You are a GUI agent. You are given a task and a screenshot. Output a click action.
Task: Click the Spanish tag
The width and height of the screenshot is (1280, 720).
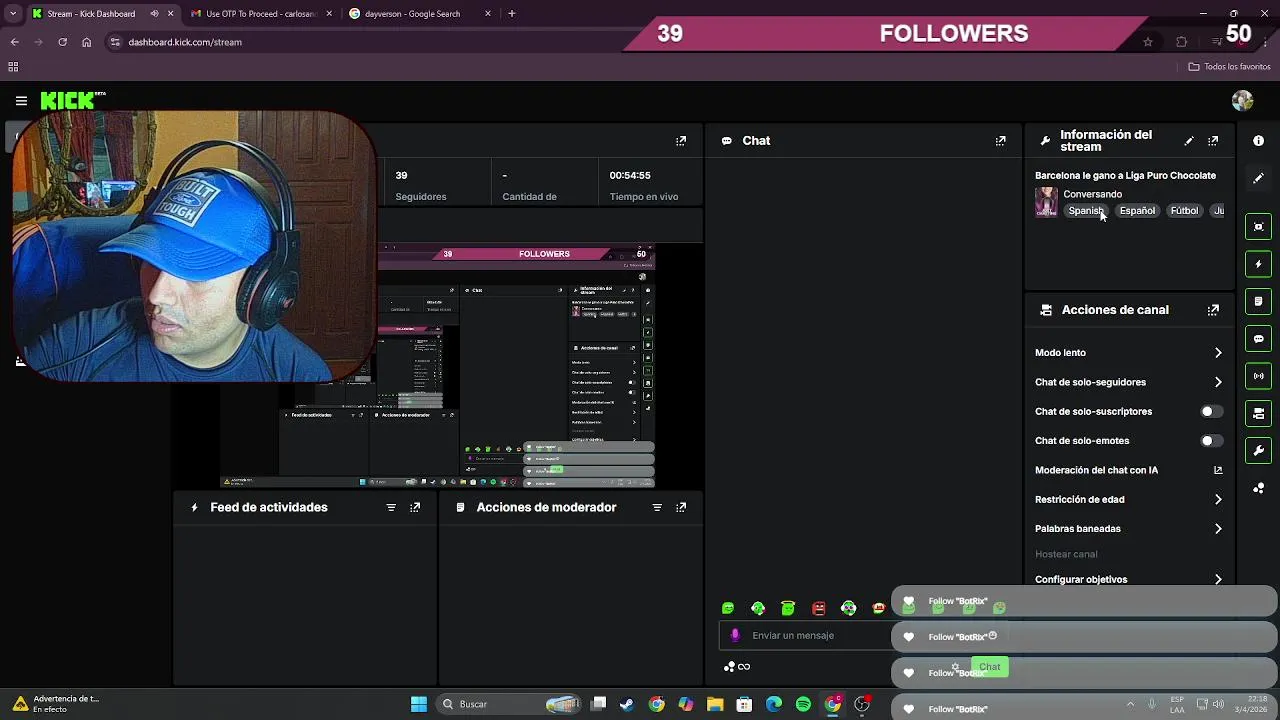[1085, 211]
